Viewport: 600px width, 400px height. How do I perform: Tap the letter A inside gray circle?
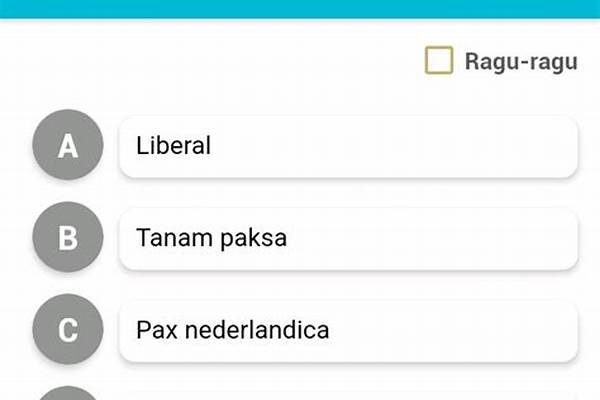[68, 146]
